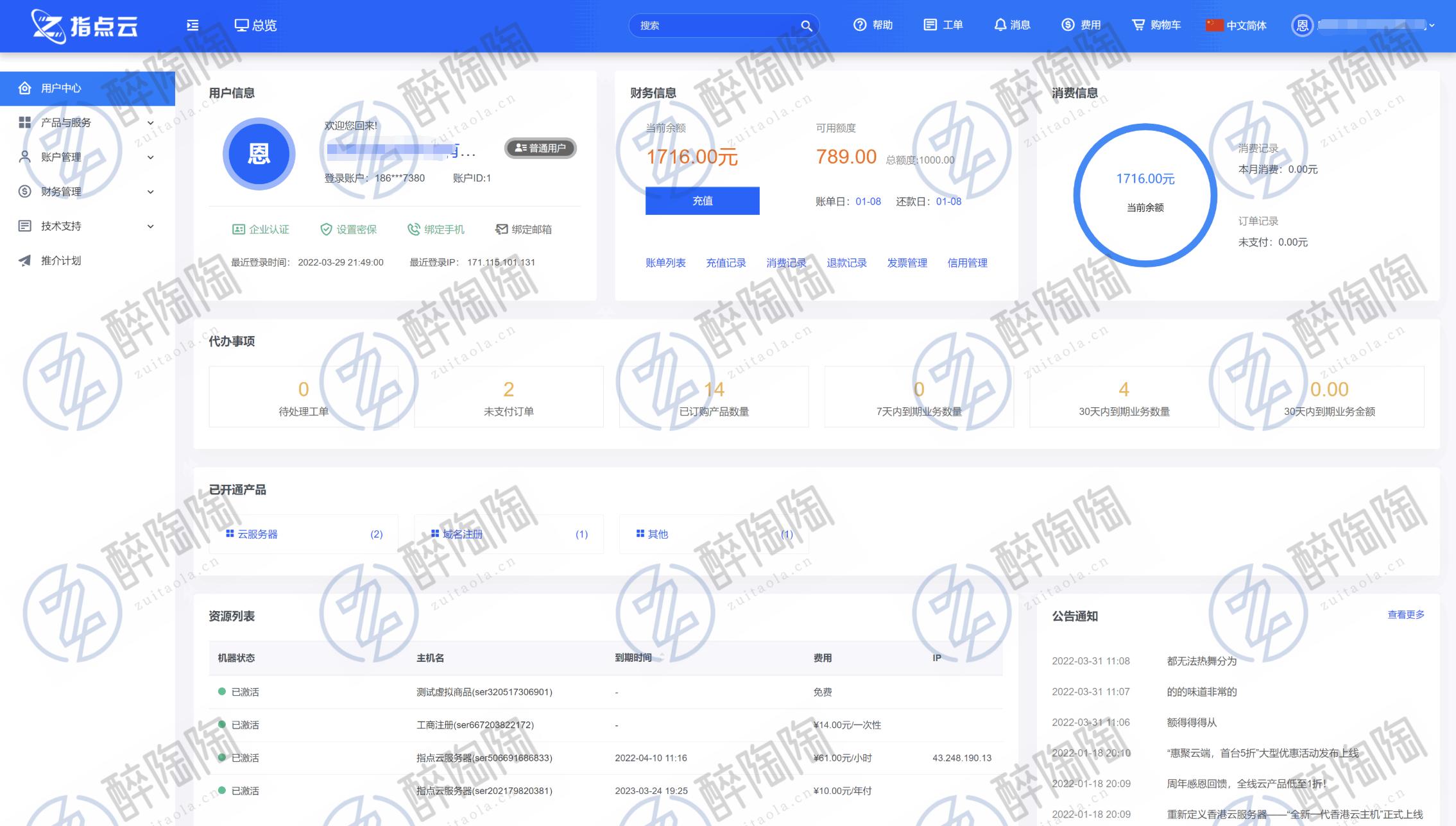1456x826 pixels.
Task: Expand the 财务管理 sidebar section
Action: 150,192
